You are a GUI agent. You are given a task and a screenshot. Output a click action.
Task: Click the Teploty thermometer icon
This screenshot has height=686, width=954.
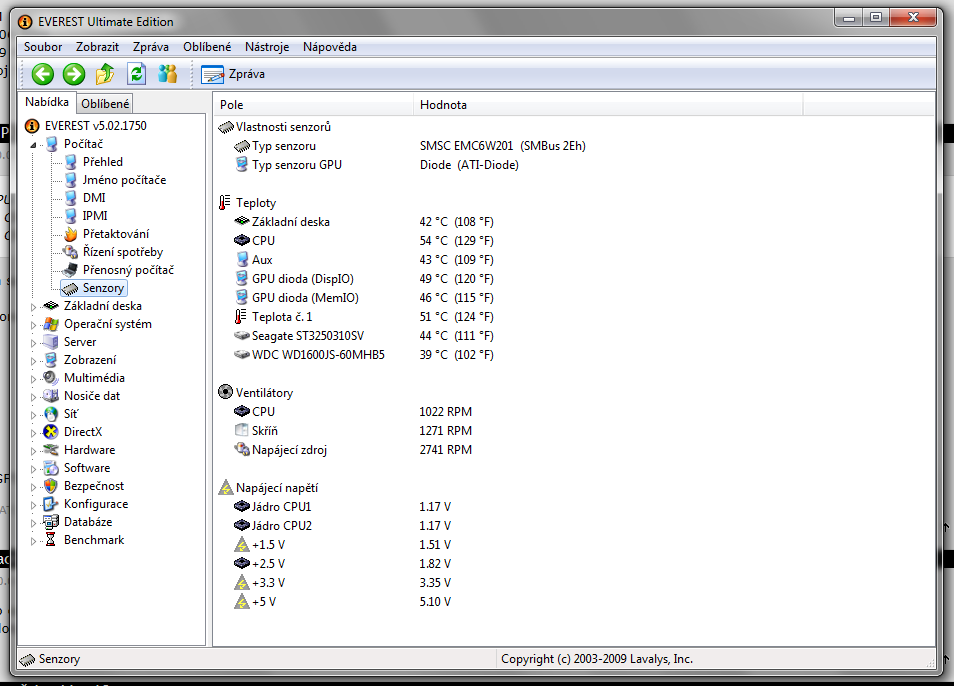point(225,203)
